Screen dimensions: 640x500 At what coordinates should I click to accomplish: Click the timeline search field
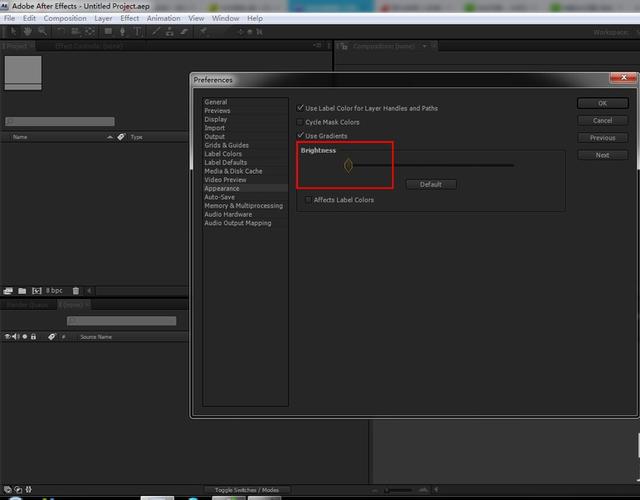(x=121, y=321)
